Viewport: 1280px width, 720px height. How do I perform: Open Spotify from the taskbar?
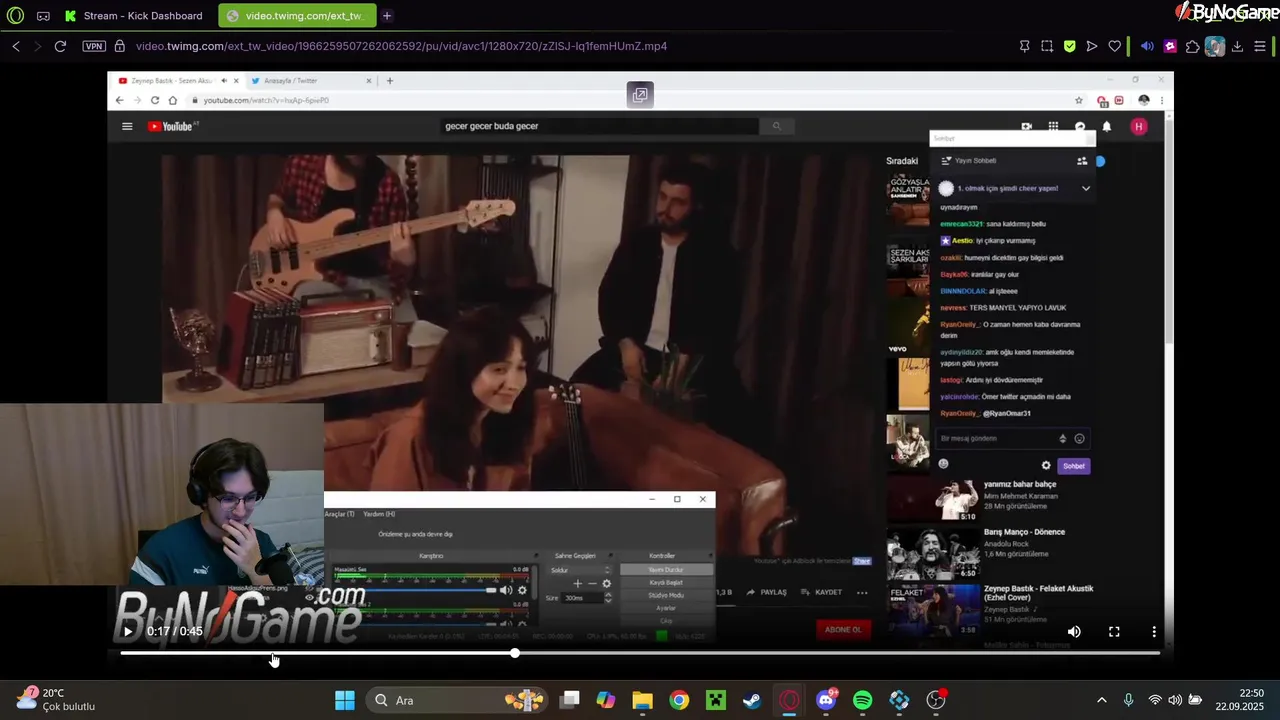pyautogui.click(x=863, y=700)
